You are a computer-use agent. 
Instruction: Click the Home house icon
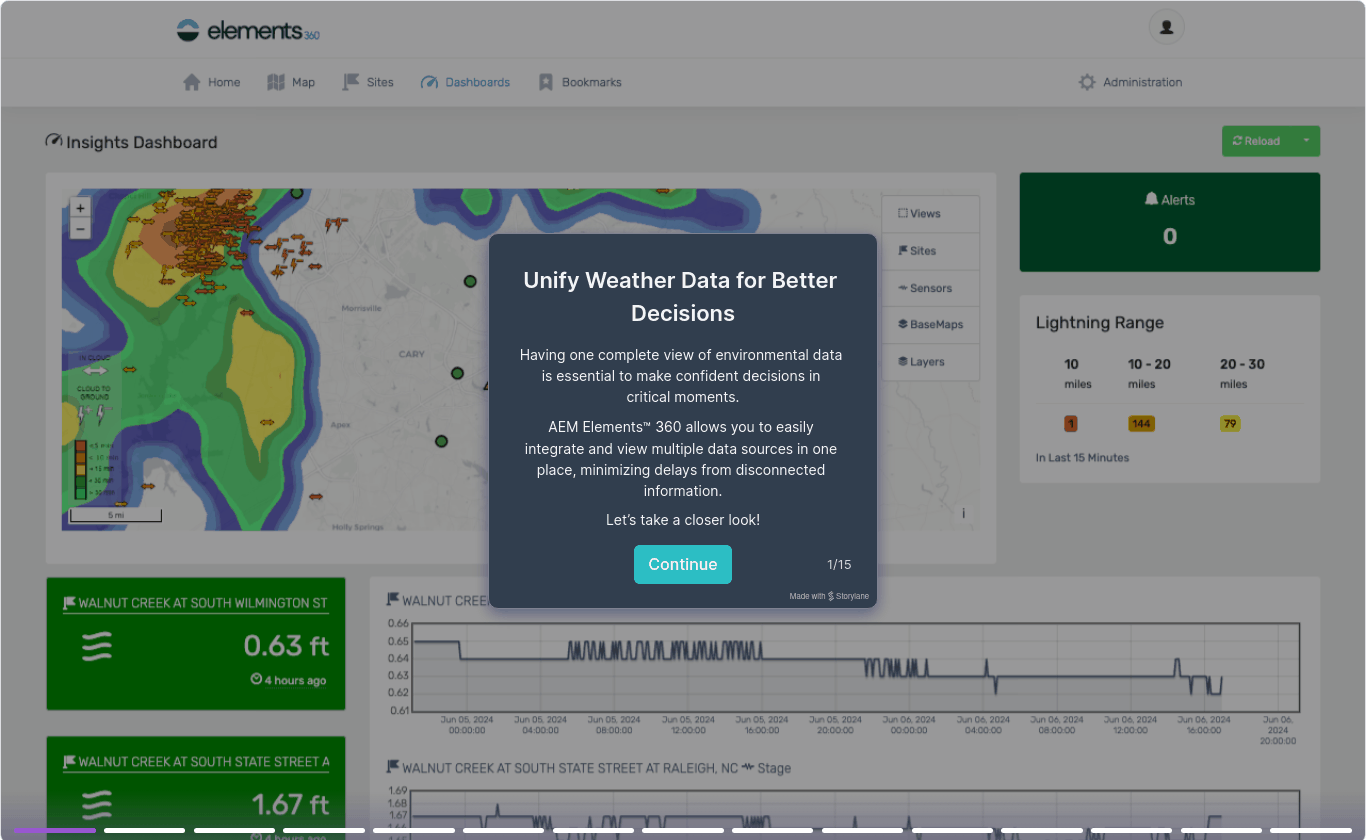192,82
